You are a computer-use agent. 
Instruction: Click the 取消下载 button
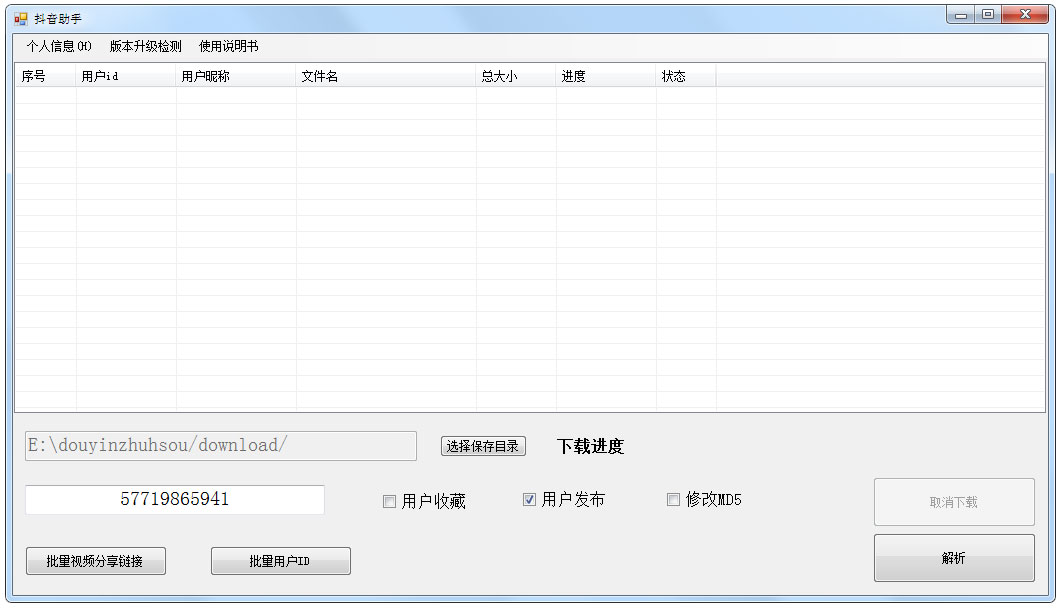954,502
